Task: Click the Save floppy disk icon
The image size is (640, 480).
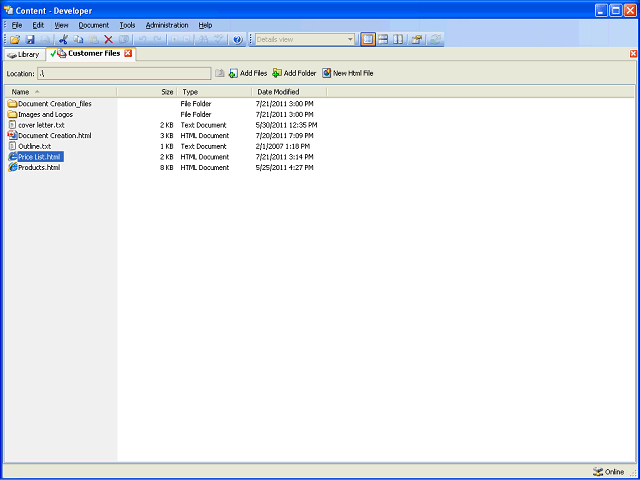Action: pos(30,40)
